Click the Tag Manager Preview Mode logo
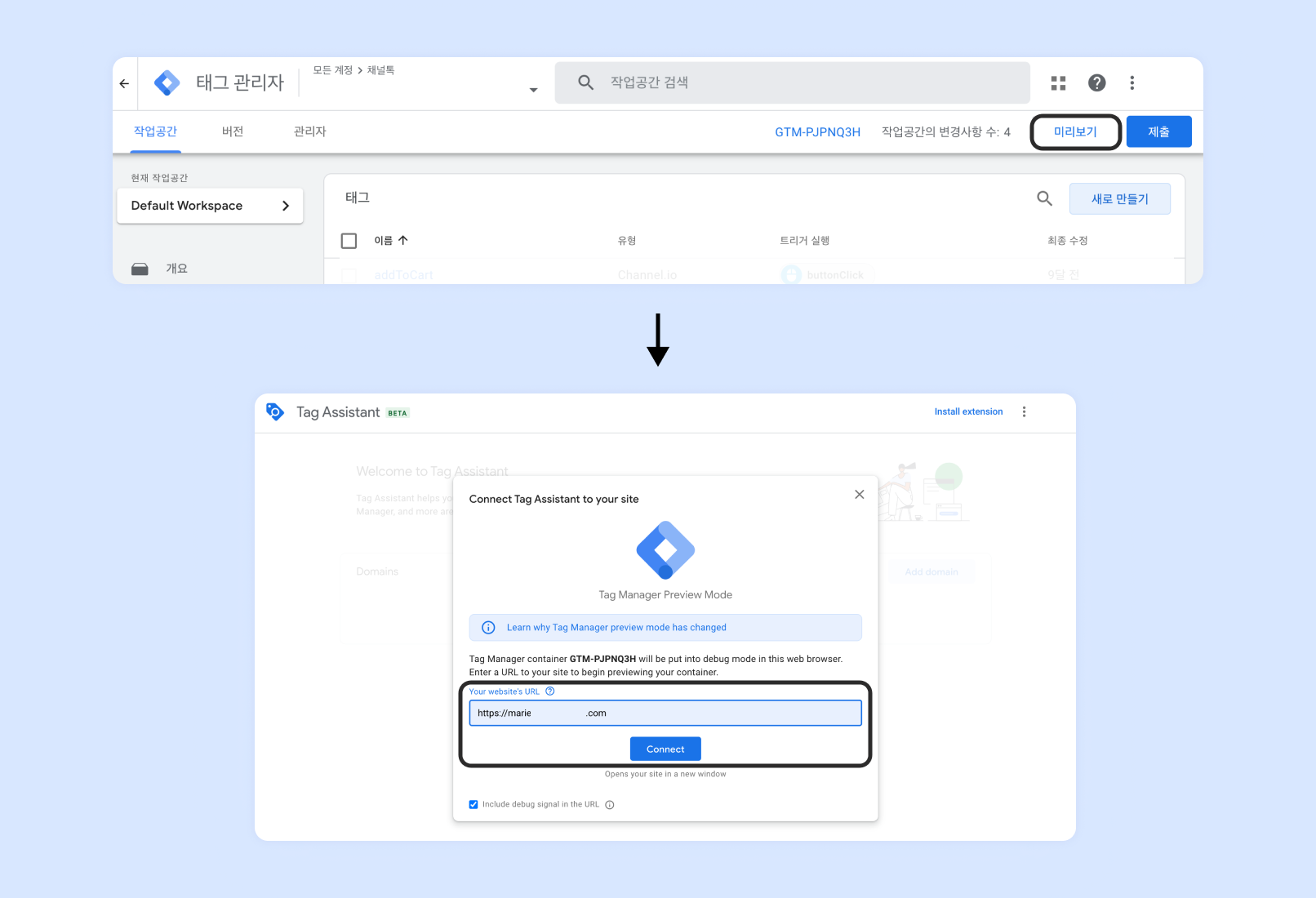Image resolution: width=1316 pixels, height=898 pixels. tap(665, 550)
